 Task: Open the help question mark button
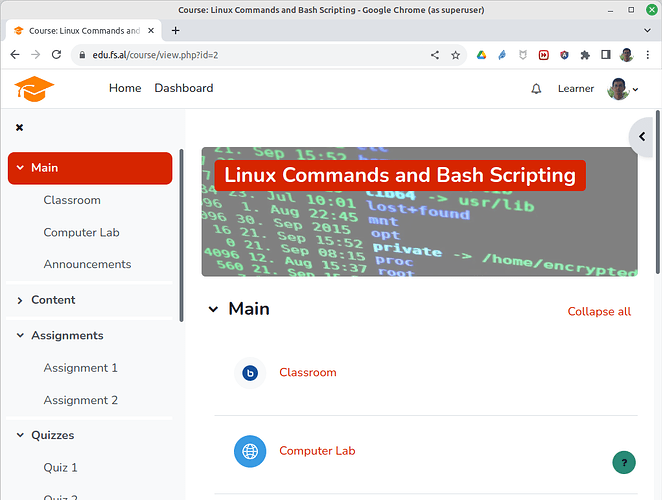click(x=624, y=462)
